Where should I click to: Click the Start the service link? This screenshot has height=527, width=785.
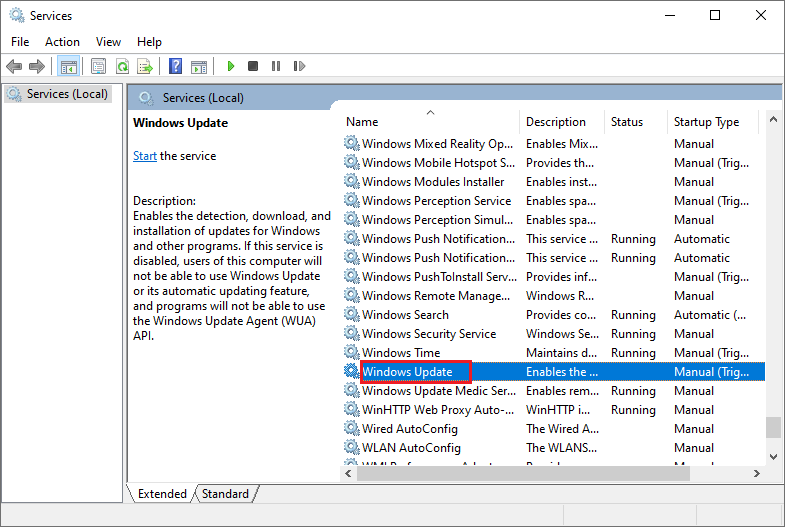point(145,156)
